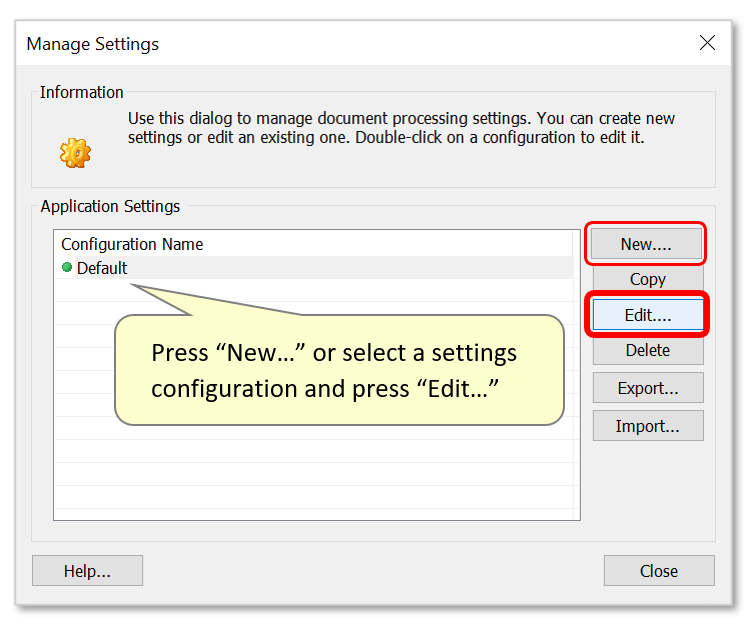Click the gear icon in Information
The height and width of the screenshot is (628, 754).
point(75,153)
